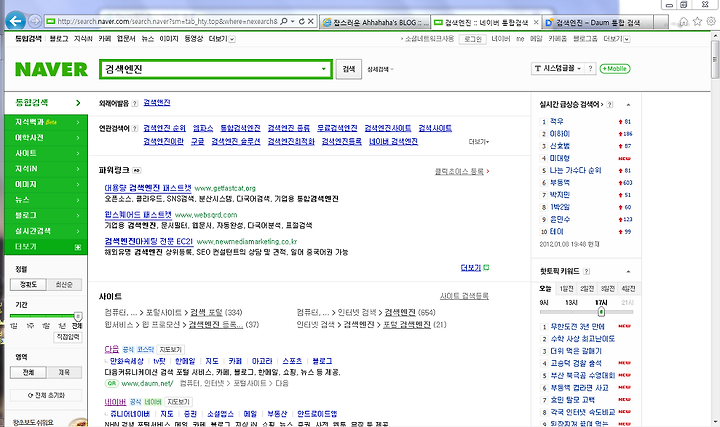The width and height of the screenshot is (720, 427).
Task: Click the browser back arrow button
Action: [x=16, y=21]
